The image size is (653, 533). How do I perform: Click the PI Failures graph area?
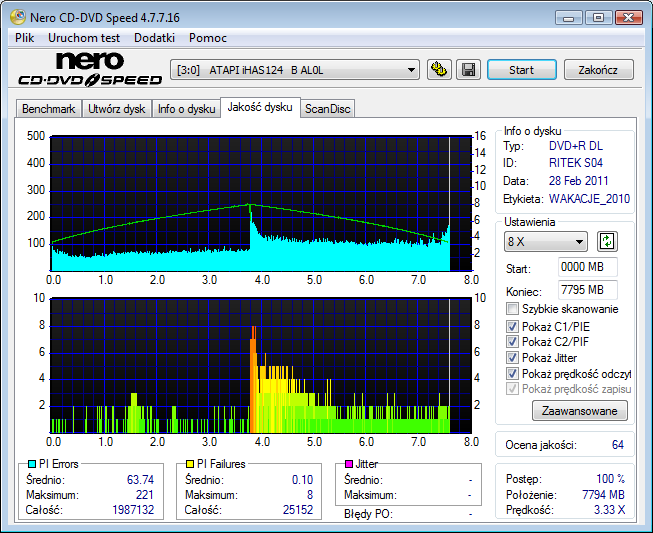pos(261,365)
